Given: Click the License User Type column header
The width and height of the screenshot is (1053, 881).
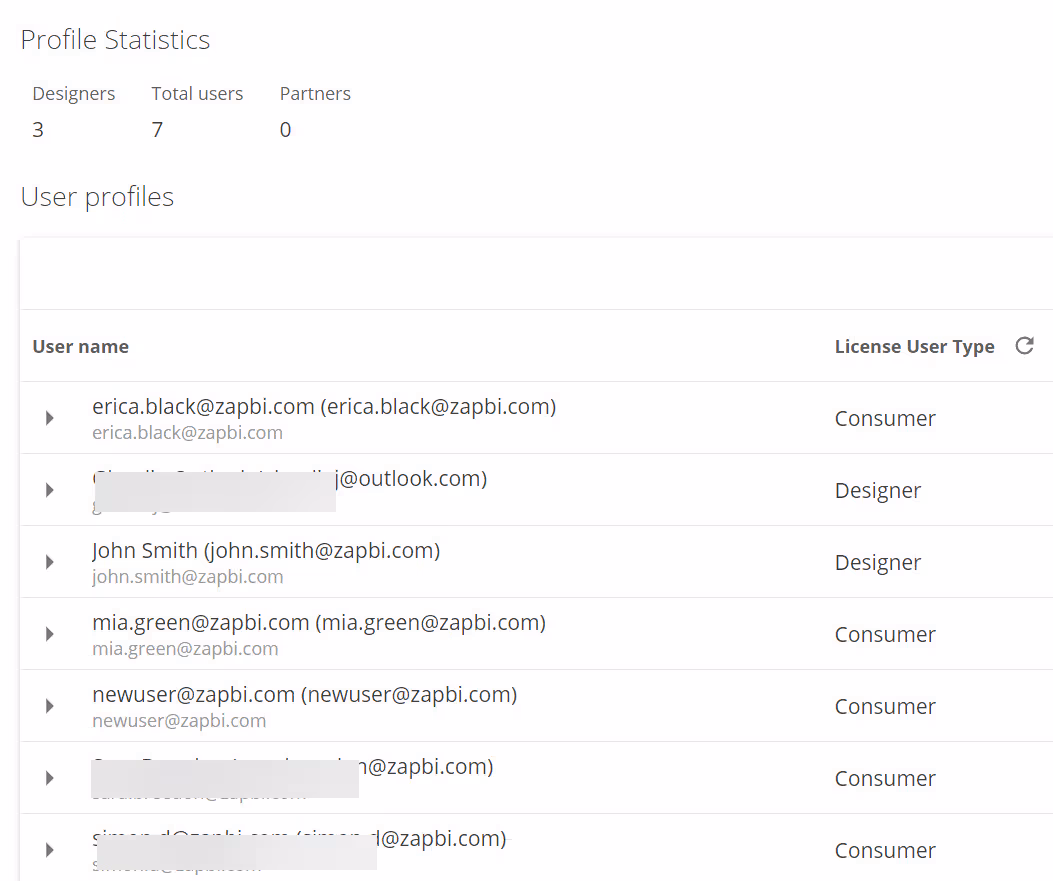Looking at the screenshot, I should tap(914, 347).
